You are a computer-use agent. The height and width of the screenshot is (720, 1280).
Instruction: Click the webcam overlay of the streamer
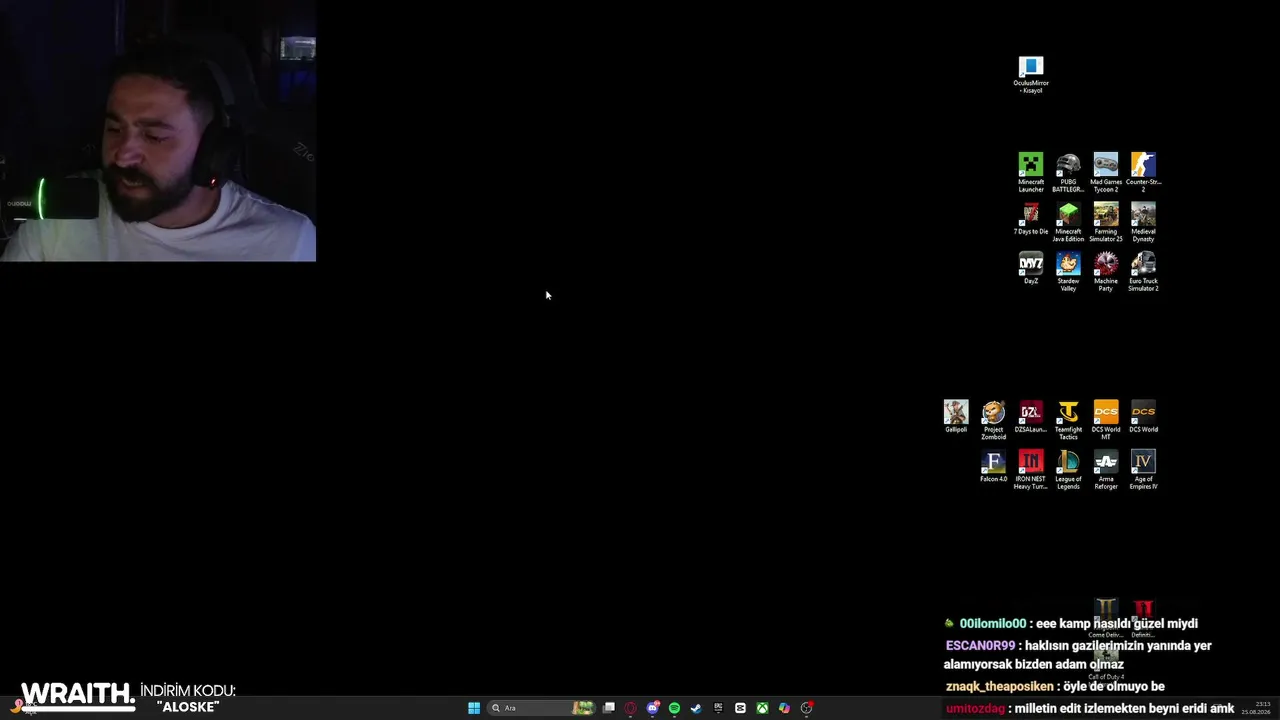158,131
